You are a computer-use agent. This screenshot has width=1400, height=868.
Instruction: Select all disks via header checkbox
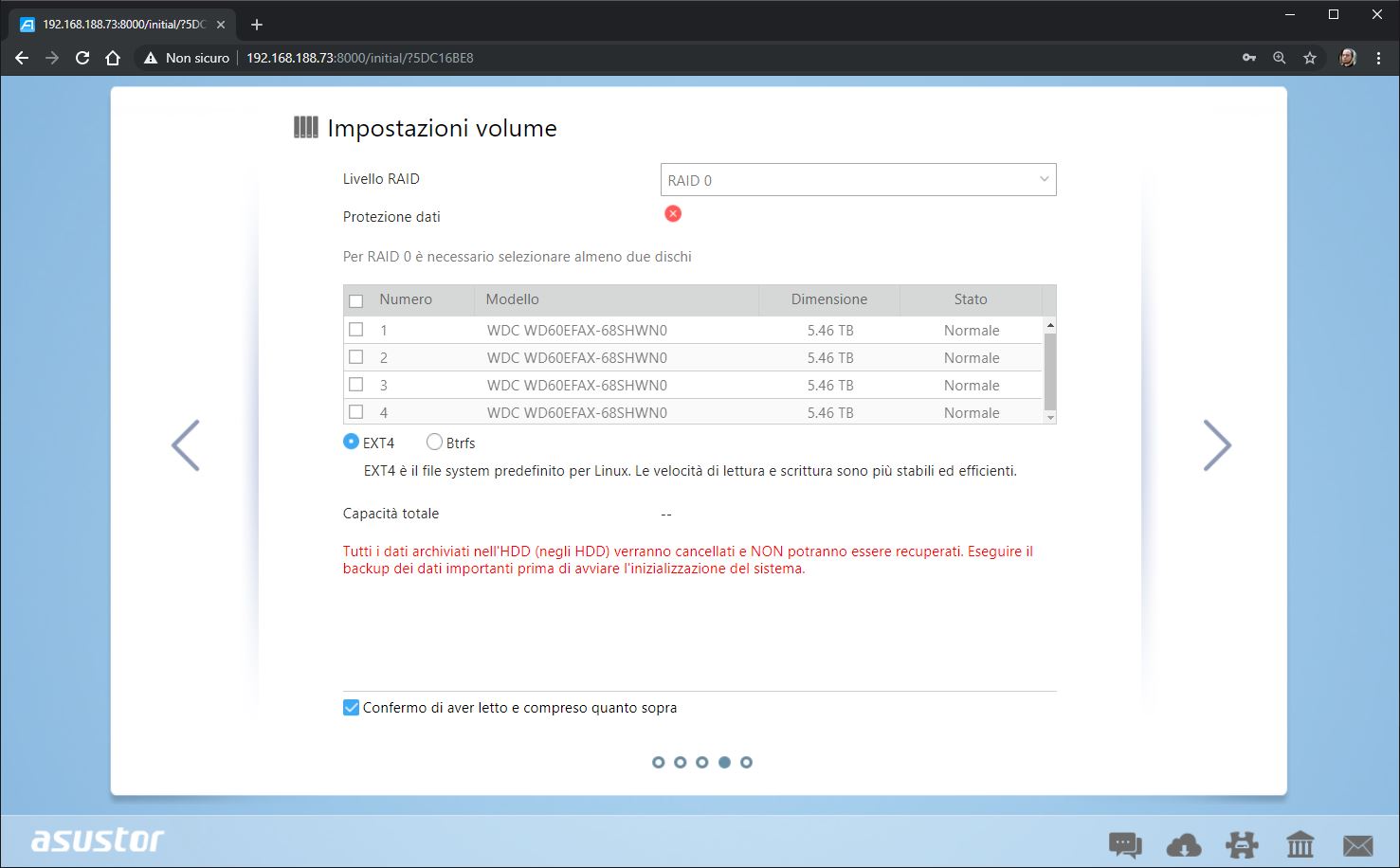pos(356,300)
